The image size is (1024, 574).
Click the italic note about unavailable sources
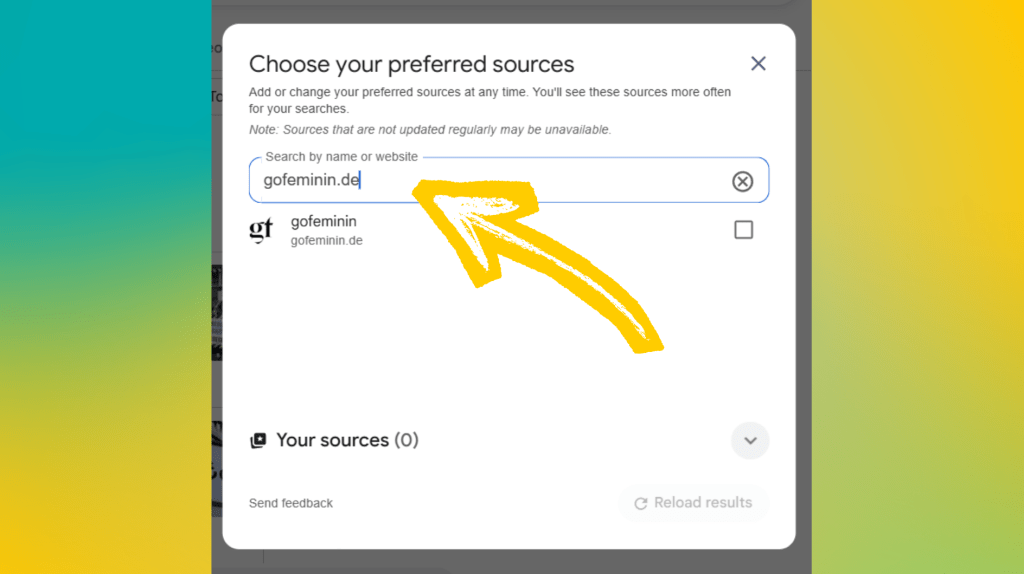(x=430, y=130)
